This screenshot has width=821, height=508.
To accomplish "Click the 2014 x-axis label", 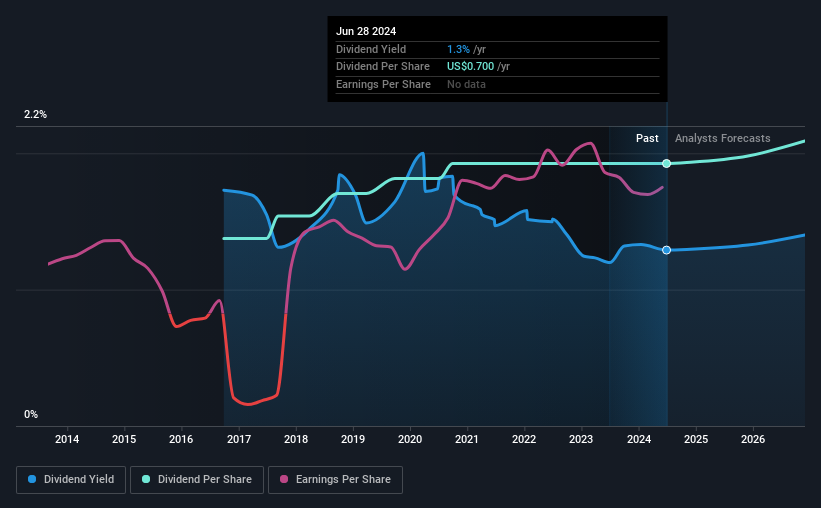I will [67, 439].
